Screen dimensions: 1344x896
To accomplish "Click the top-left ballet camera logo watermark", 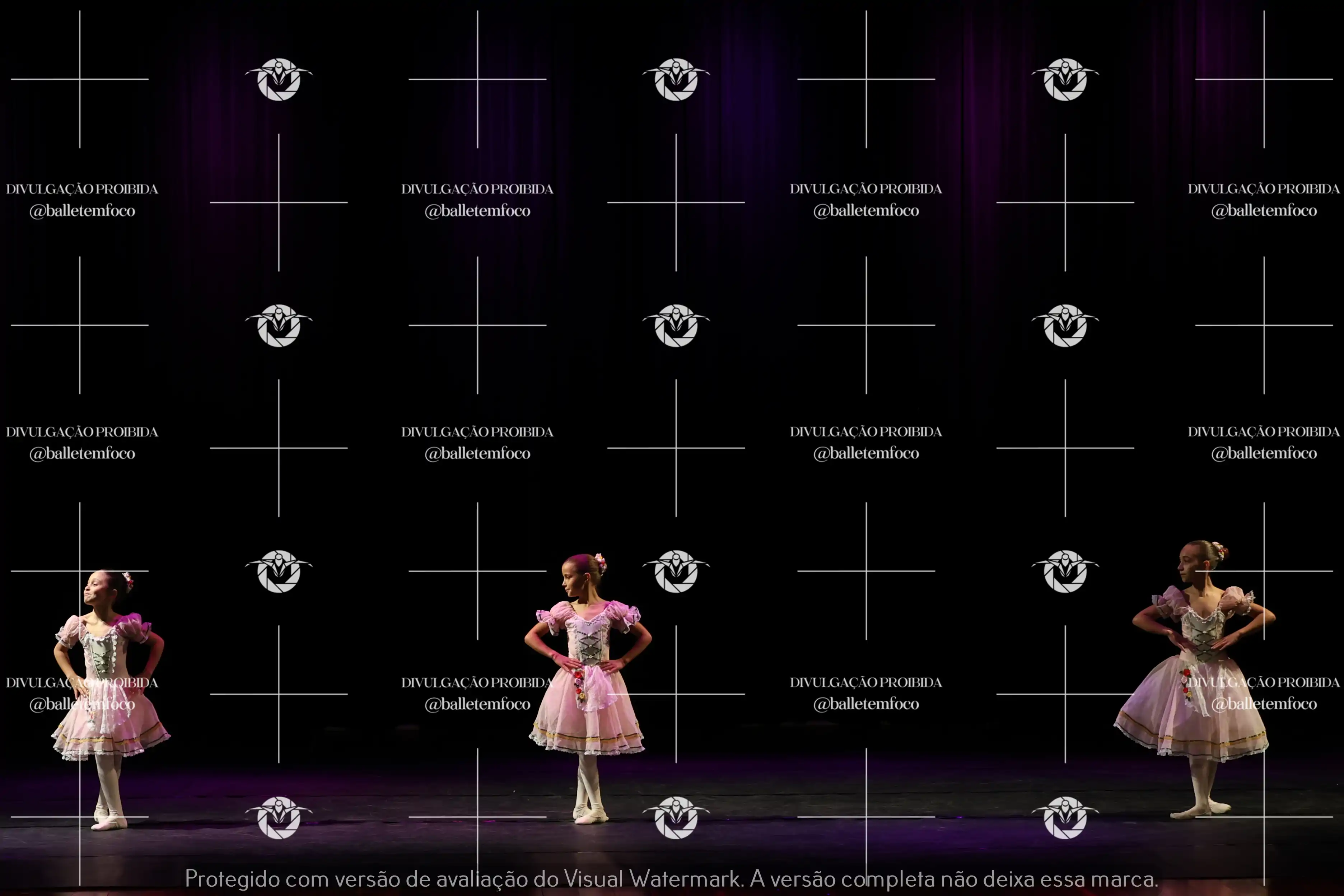I will (279, 79).
